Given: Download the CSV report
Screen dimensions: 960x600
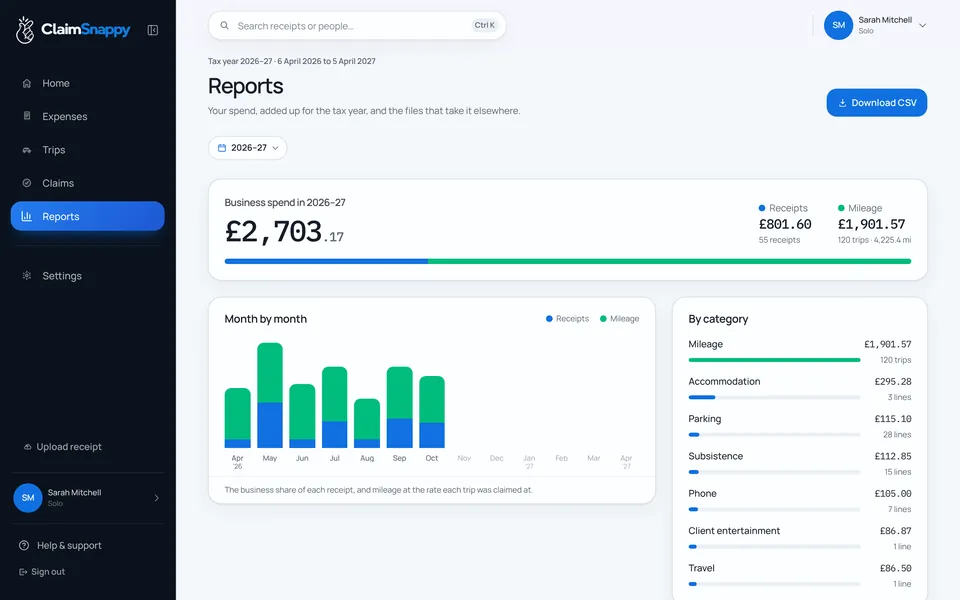Looking at the screenshot, I should (876, 103).
